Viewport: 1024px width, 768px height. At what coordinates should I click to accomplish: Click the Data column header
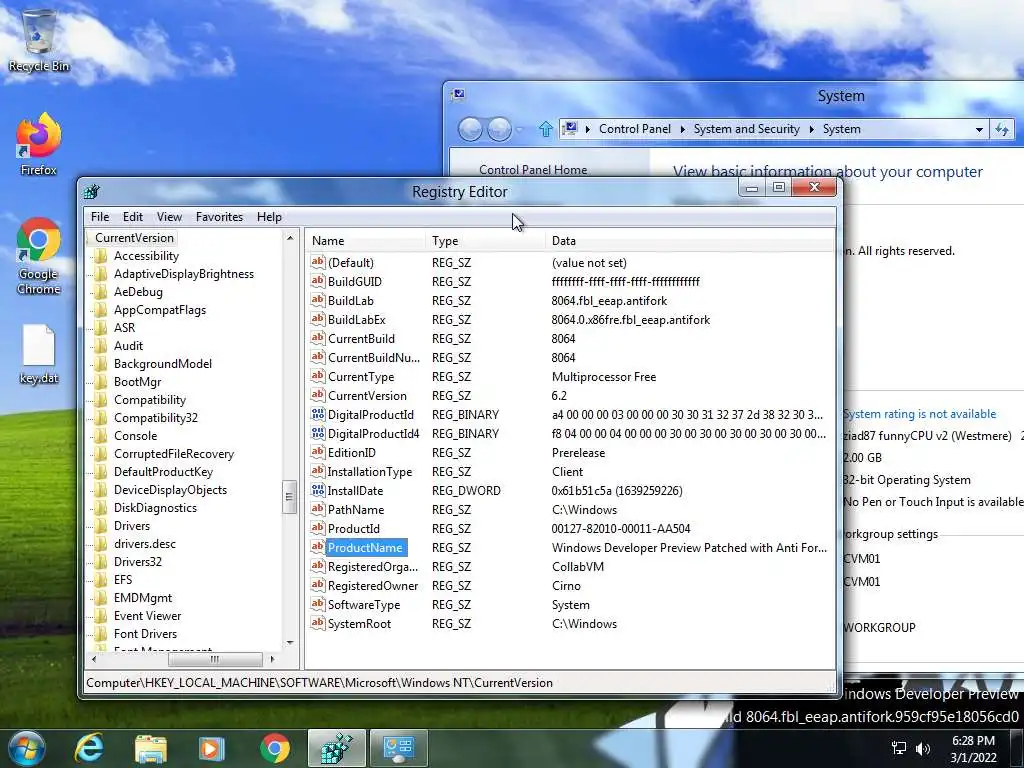[690, 241]
